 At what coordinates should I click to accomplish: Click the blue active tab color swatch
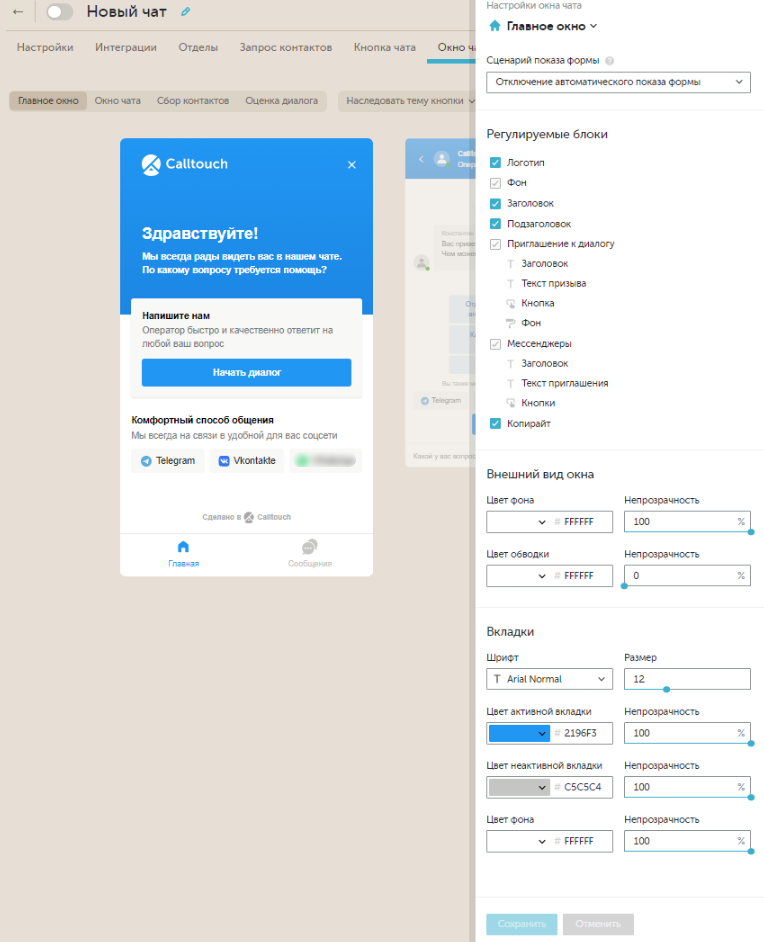[x=518, y=733]
